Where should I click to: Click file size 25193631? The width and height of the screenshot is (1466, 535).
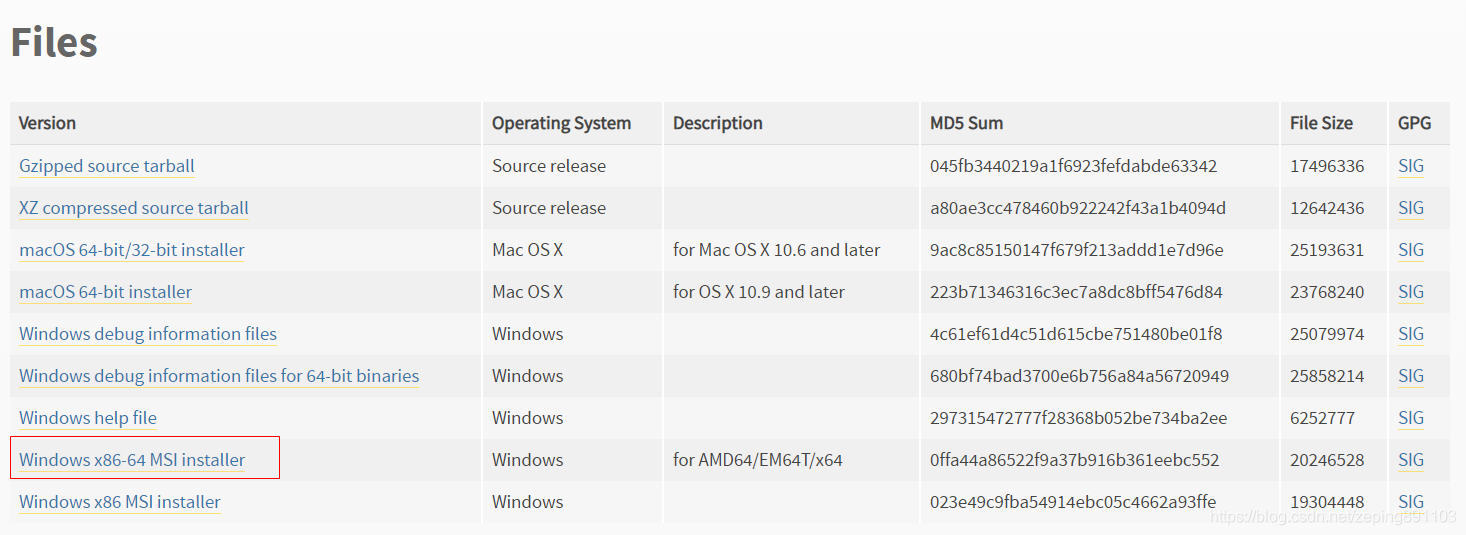tap(1327, 250)
